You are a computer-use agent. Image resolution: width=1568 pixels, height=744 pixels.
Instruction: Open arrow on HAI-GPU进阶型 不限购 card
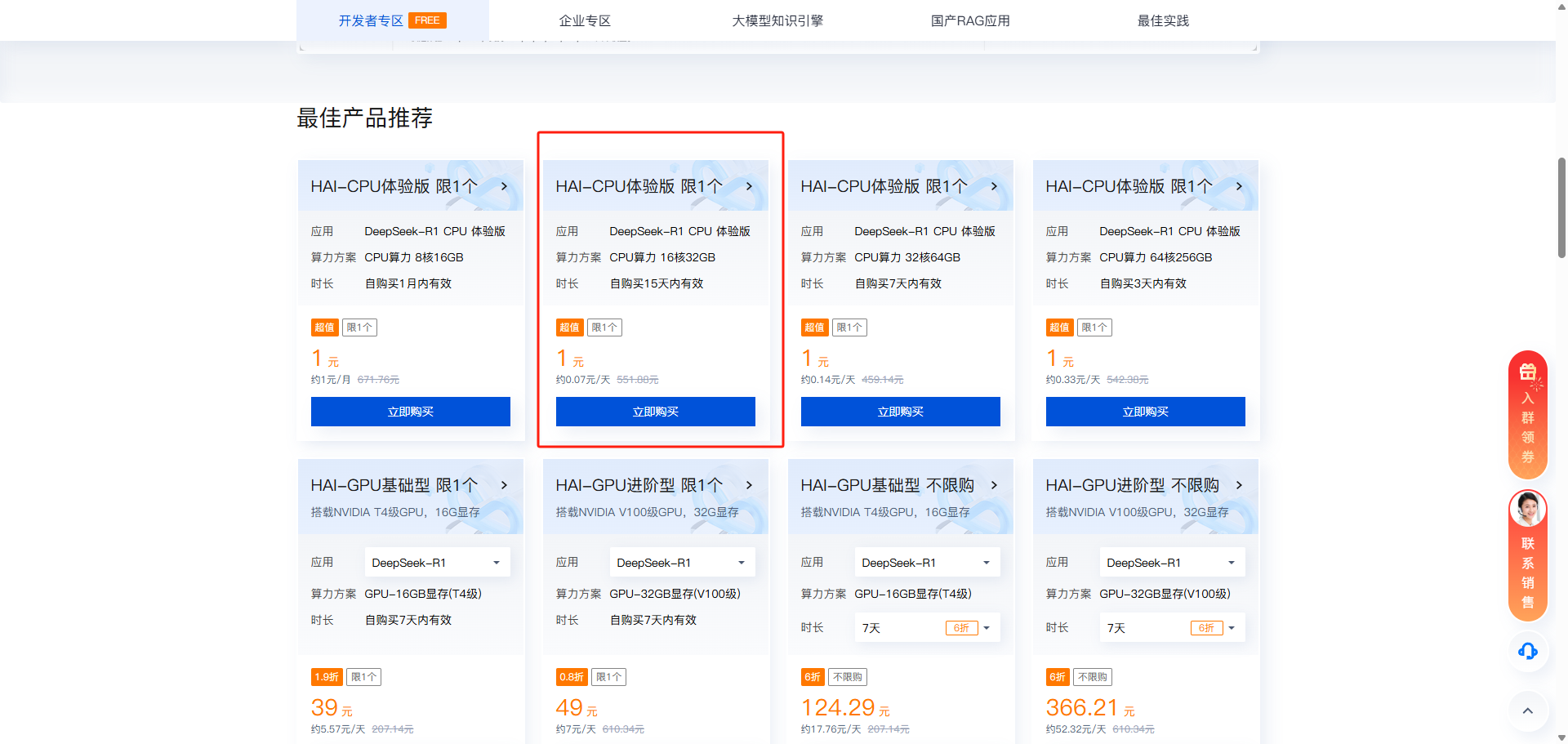click(1239, 485)
